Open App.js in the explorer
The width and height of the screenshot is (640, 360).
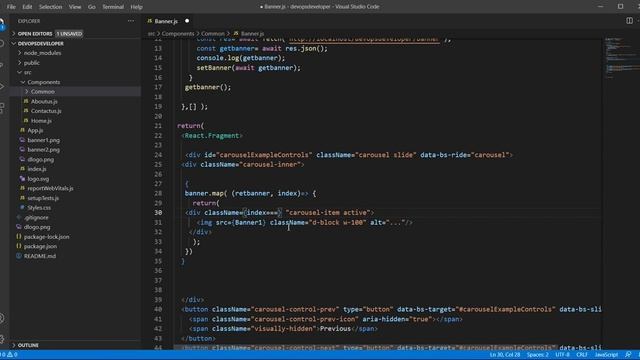(35, 131)
